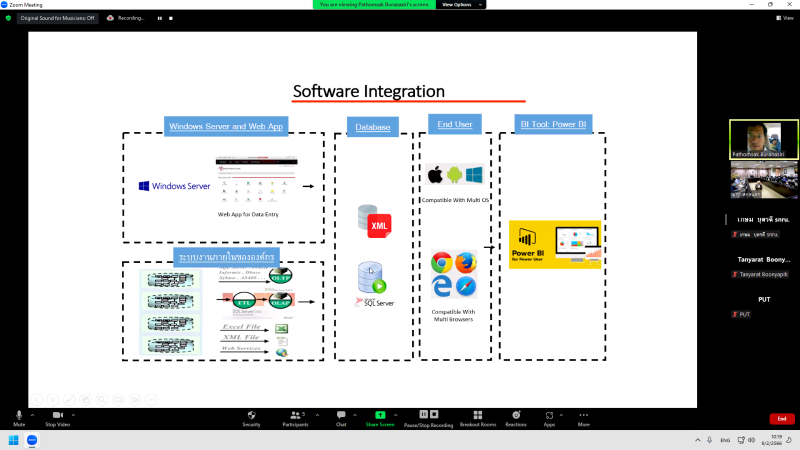This screenshot has width=800, height=450.
Task: Open the Apps panel
Action: click(549, 416)
